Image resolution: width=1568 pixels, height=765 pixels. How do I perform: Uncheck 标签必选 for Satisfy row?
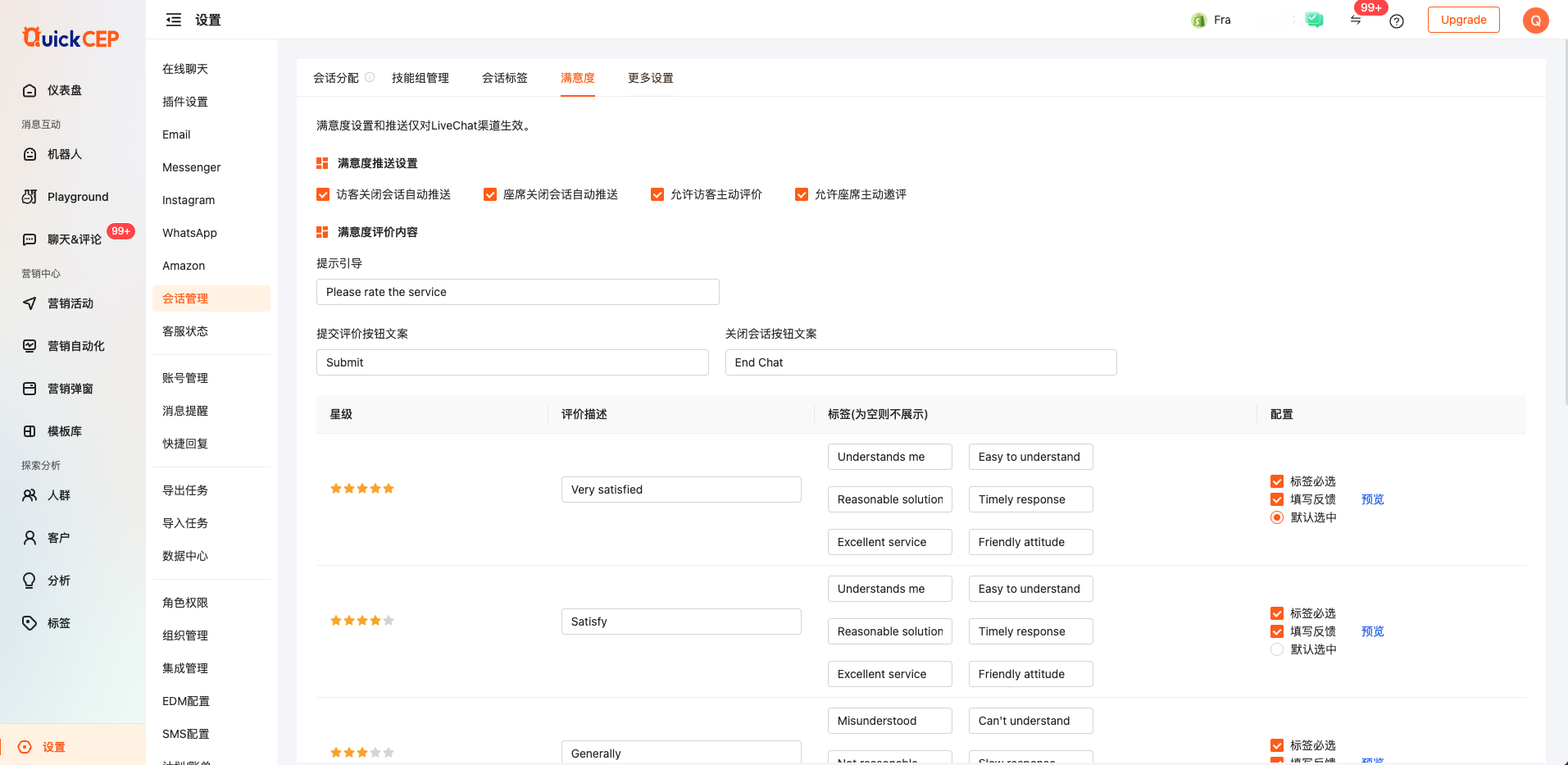point(1277,613)
